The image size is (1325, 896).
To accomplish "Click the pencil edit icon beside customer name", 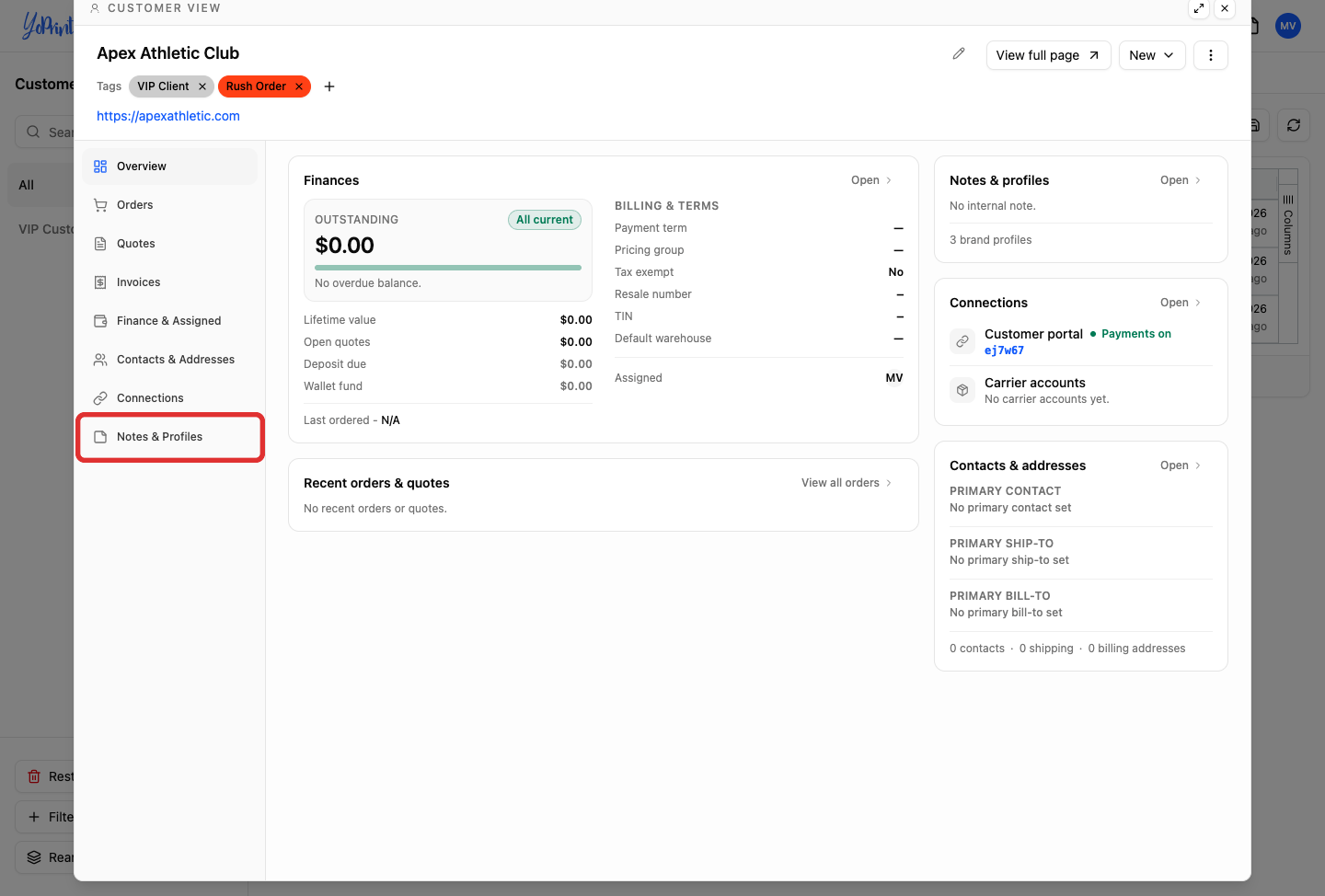I will pos(959,54).
